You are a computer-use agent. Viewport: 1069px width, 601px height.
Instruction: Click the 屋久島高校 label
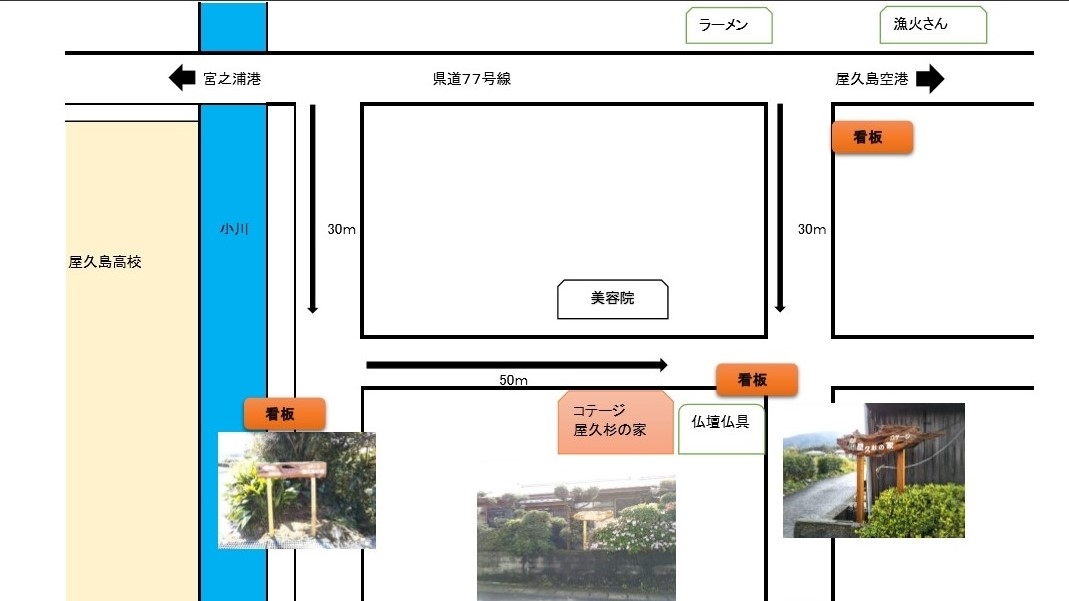click(x=105, y=262)
